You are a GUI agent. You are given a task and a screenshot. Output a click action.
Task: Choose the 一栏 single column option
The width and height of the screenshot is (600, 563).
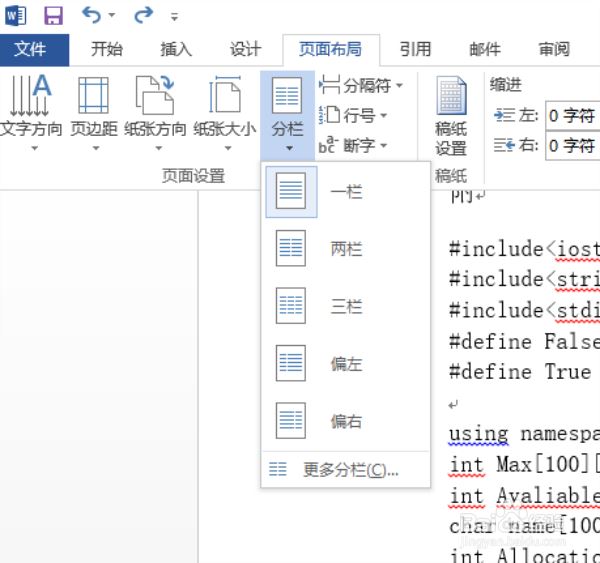coord(346,192)
